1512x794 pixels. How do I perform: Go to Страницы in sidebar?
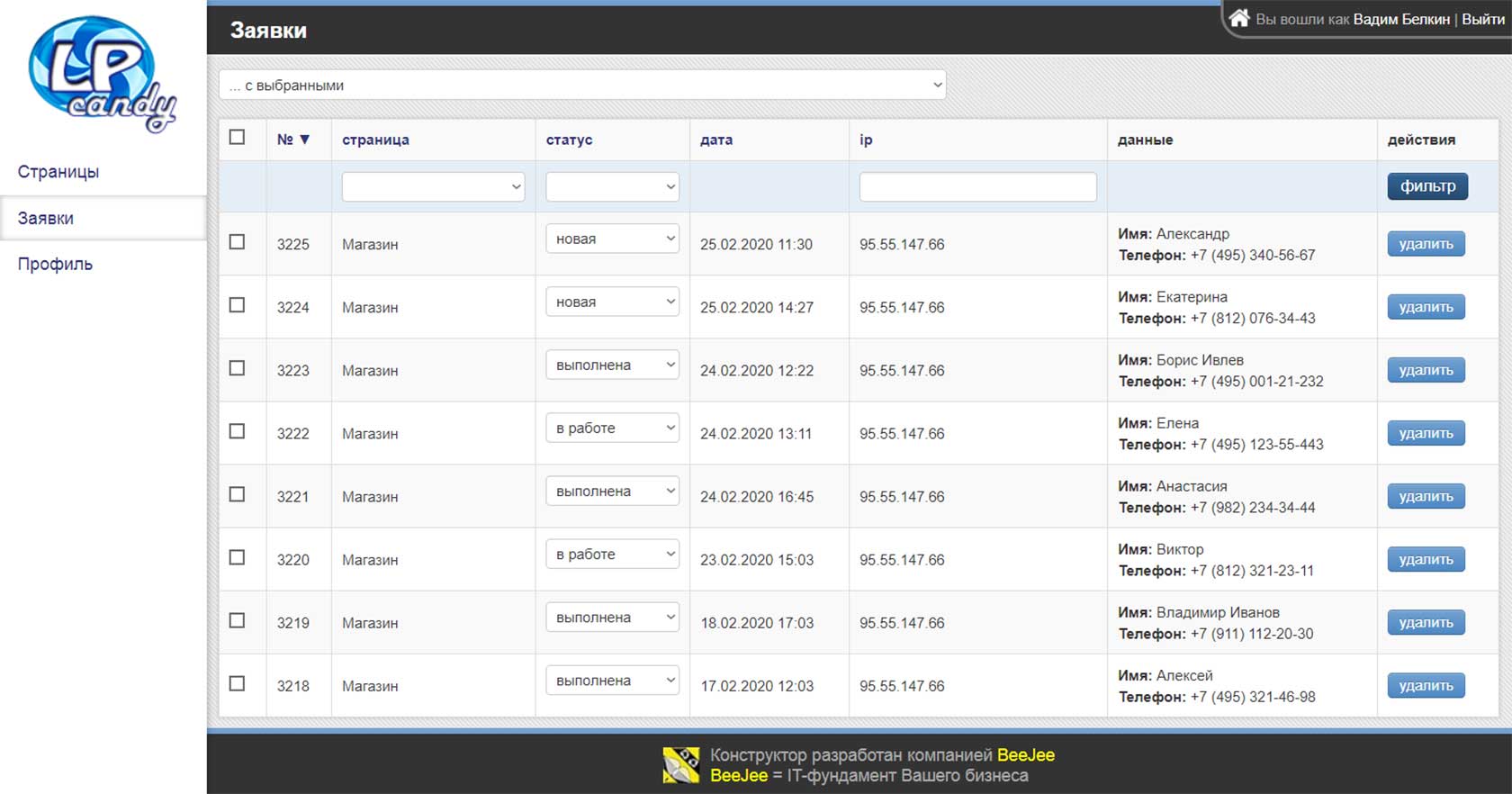[58, 172]
